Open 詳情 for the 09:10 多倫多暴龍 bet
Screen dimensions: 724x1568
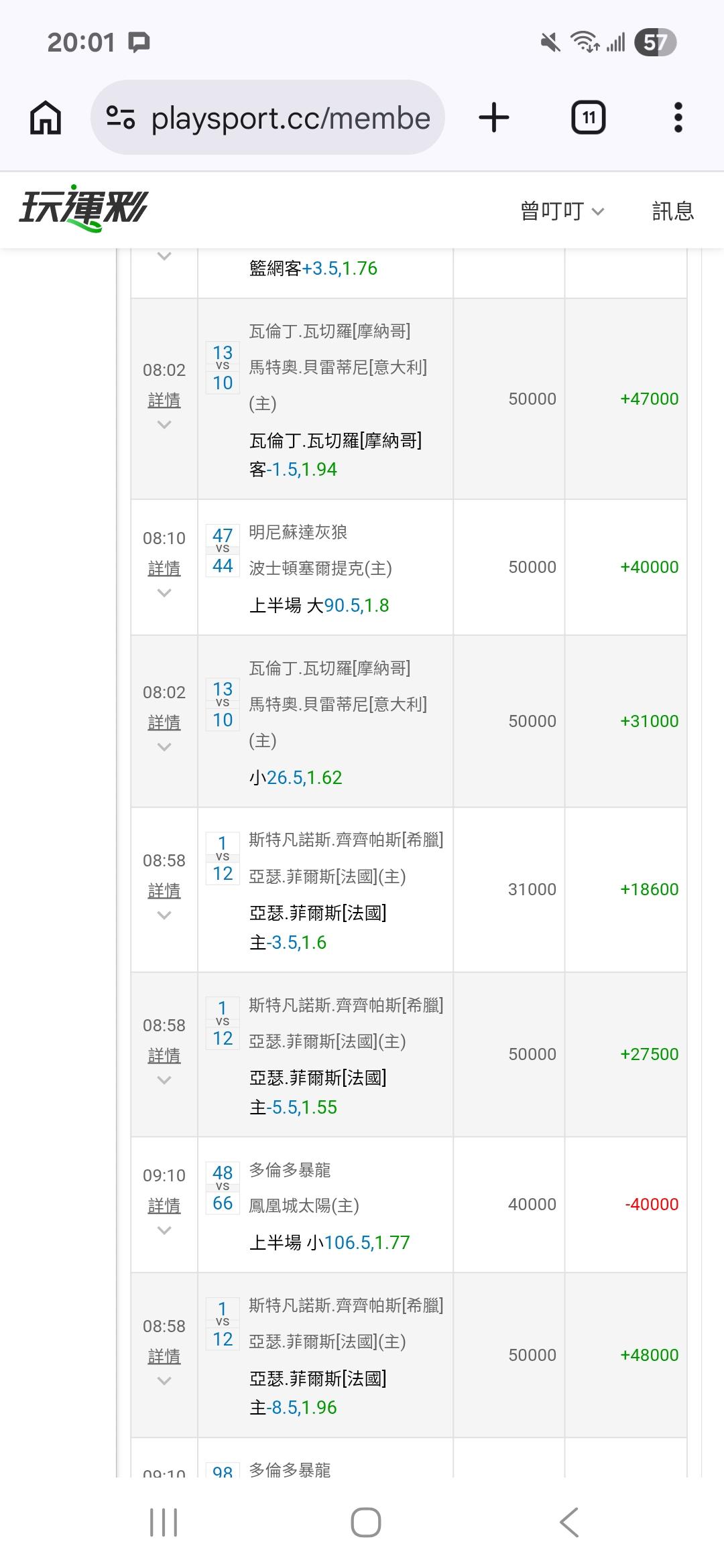(x=164, y=1205)
